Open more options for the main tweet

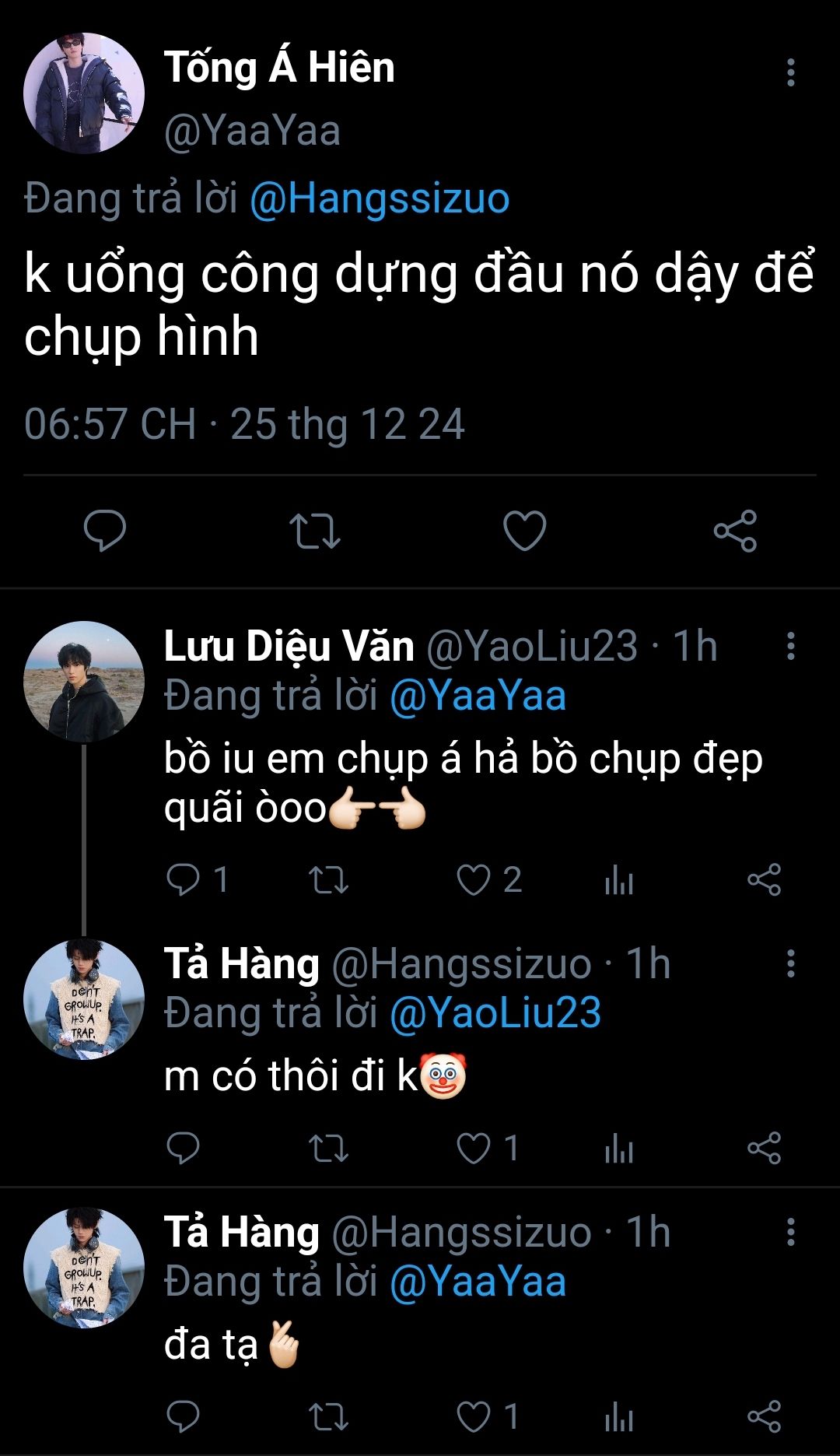pyautogui.click(x=790, y=72)
